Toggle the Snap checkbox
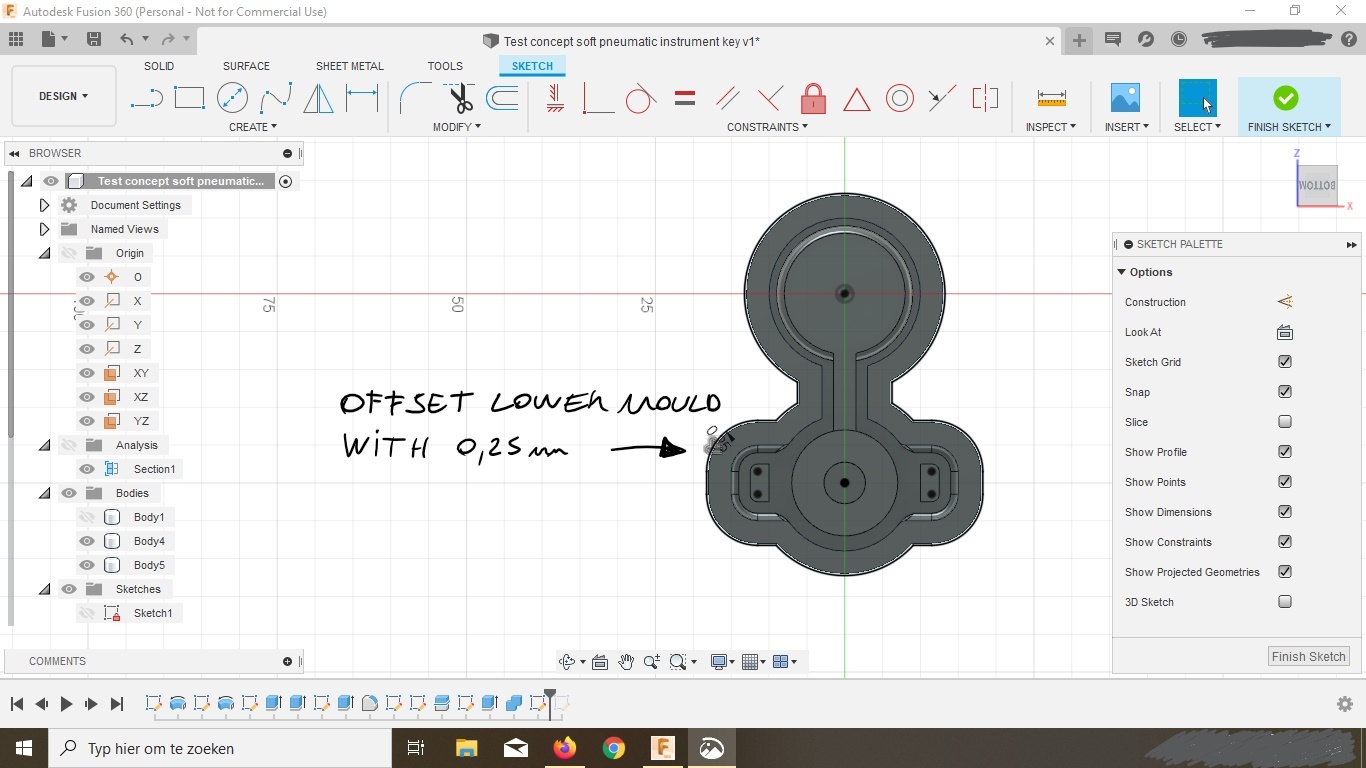The height and width of the screenshot is (768, 1366). pyautogui.click(x=1285, y=392)
